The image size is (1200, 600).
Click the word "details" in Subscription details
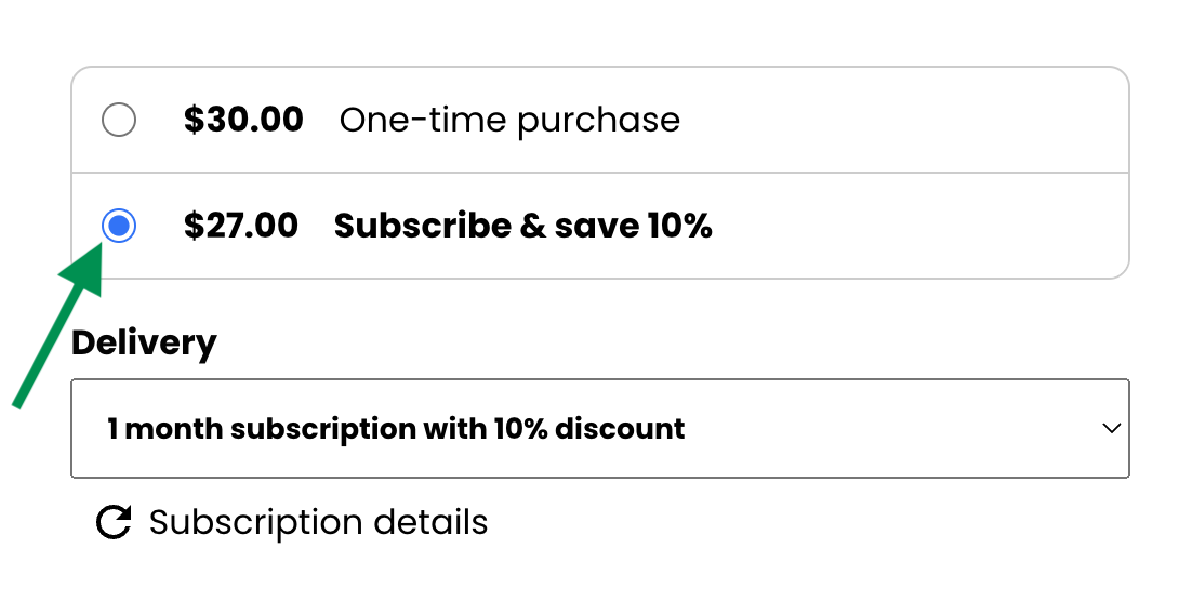click(x=429, y=522)
